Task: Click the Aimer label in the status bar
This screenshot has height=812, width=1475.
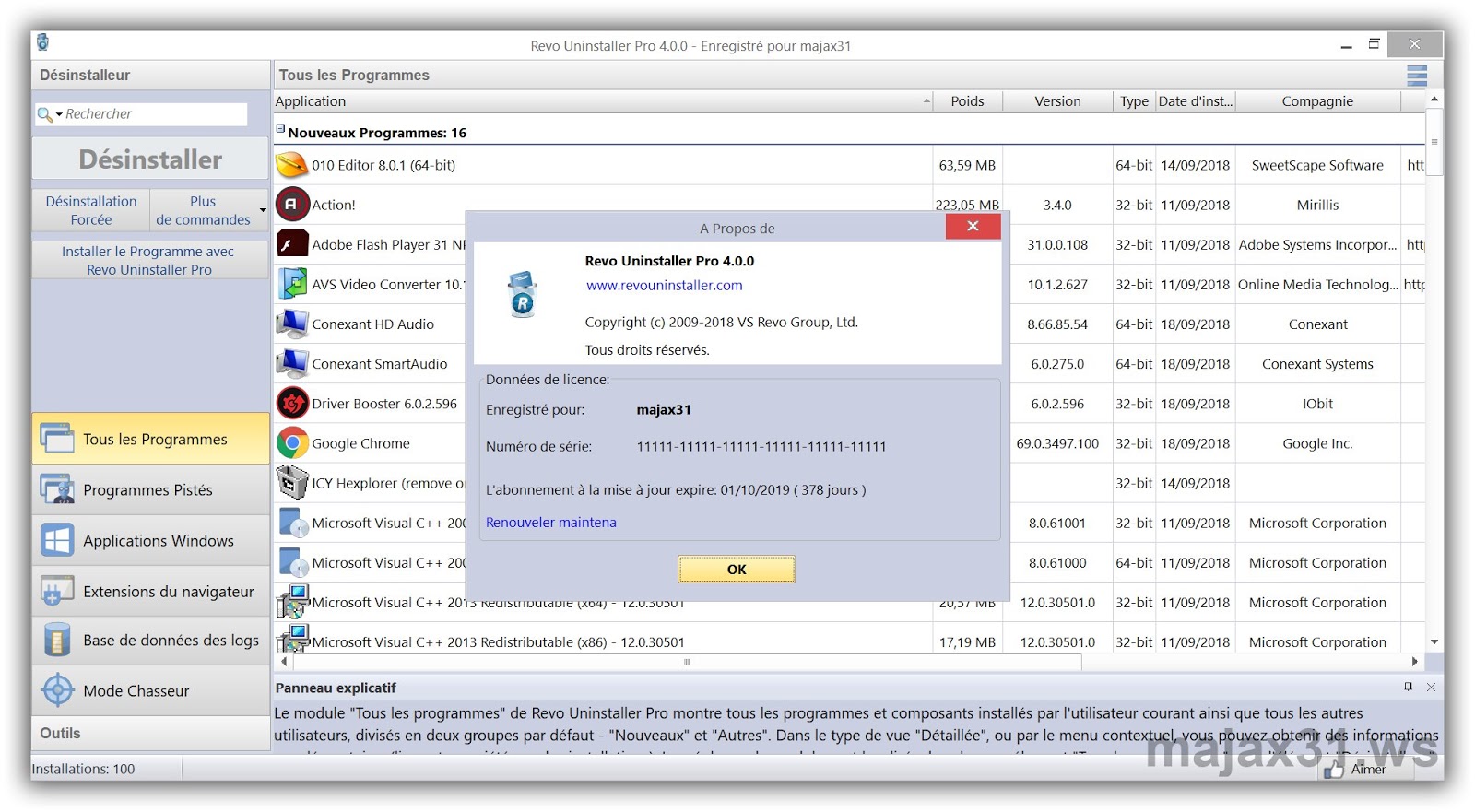Action: click(x=1368, y=770)
